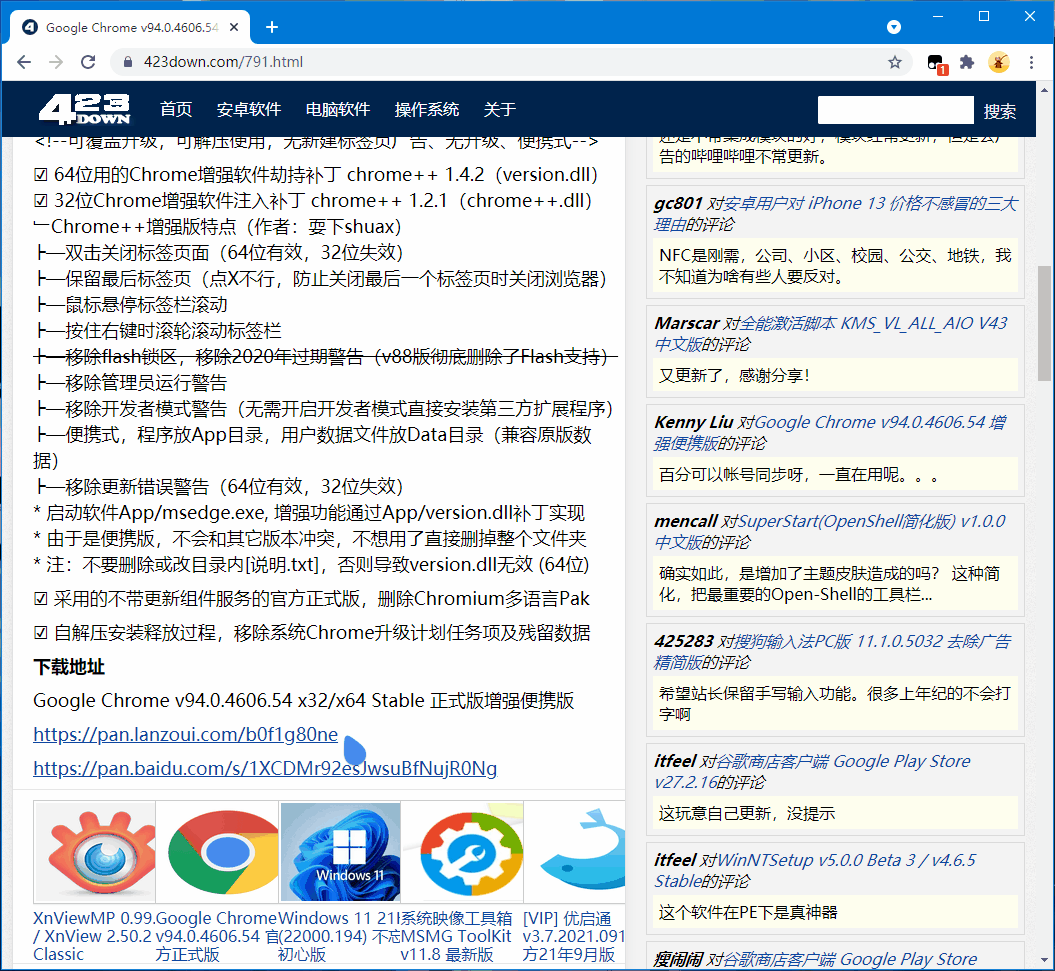Open the 首页 navigation item

[x=176, y=109]
